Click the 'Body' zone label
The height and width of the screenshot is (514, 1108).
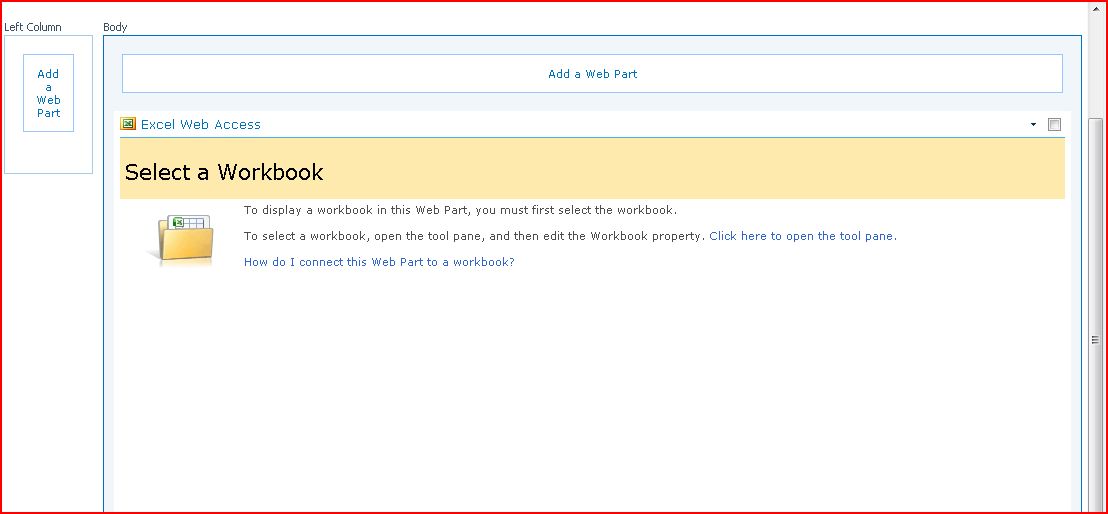pos(115,27)
